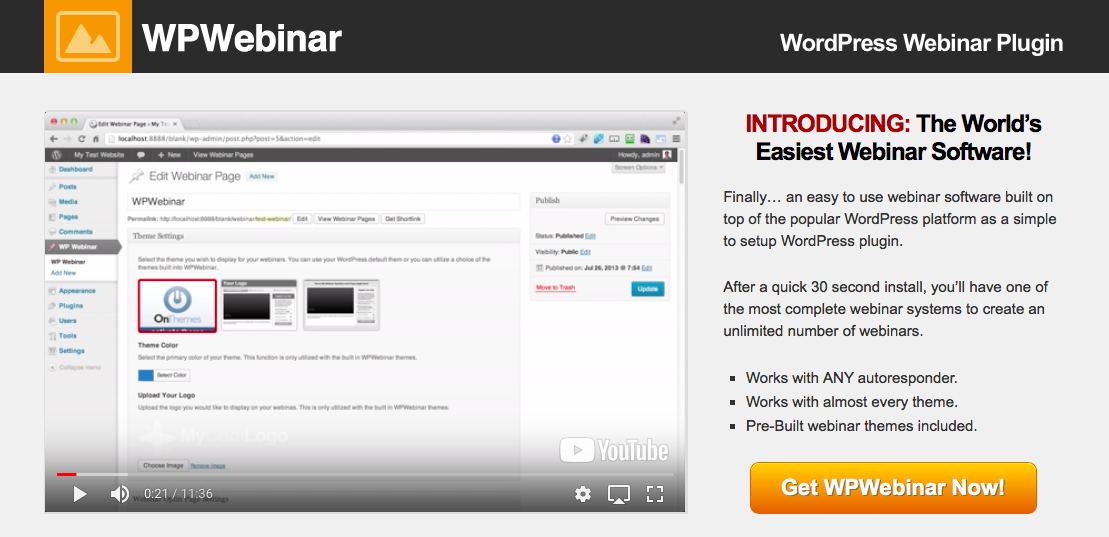Click the WordPress logo in the admin bar
The width and height of the screenshot is (1109, 537).
[57, 155]
